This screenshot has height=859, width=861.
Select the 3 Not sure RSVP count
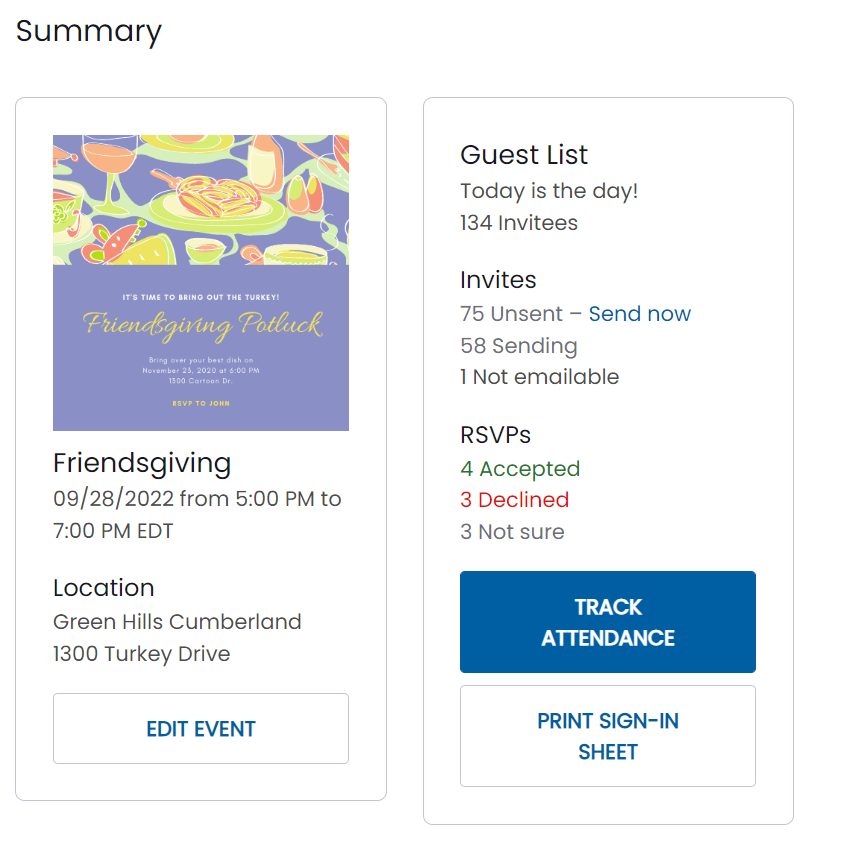[x=512, y=532]
